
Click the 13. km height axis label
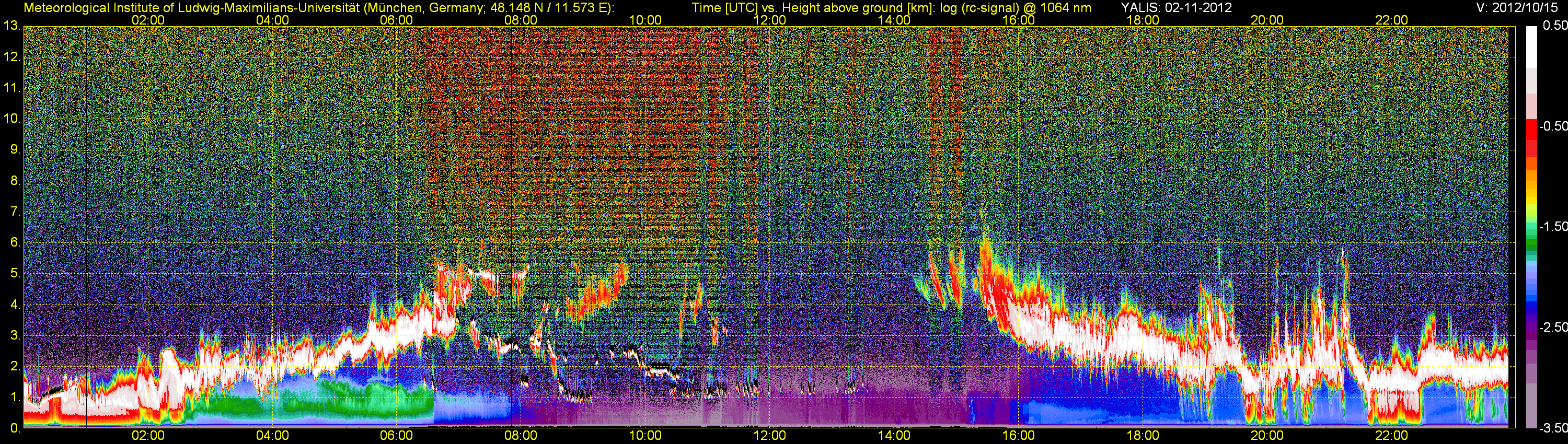pos(11,26)
